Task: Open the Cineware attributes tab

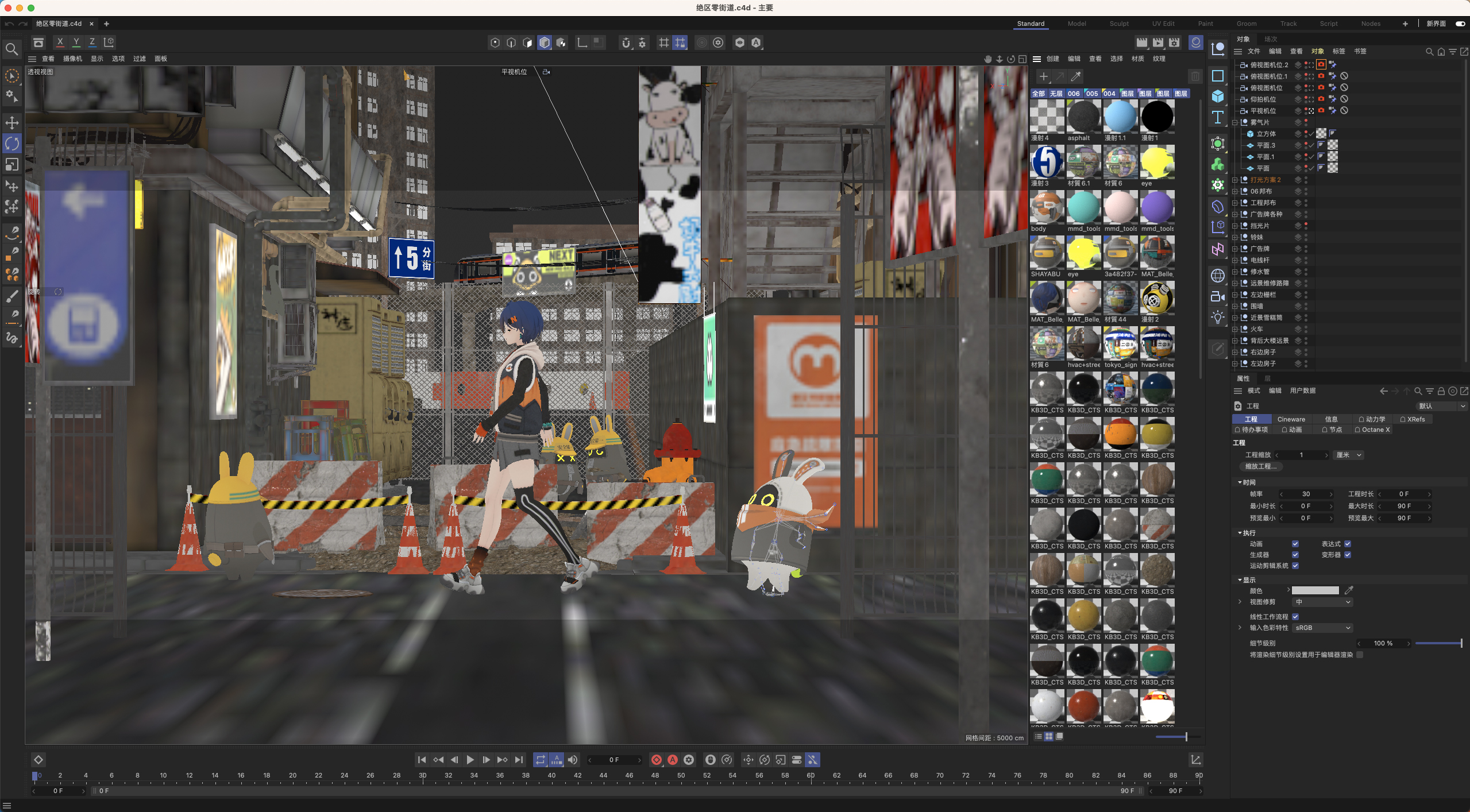Action: 1291,419
